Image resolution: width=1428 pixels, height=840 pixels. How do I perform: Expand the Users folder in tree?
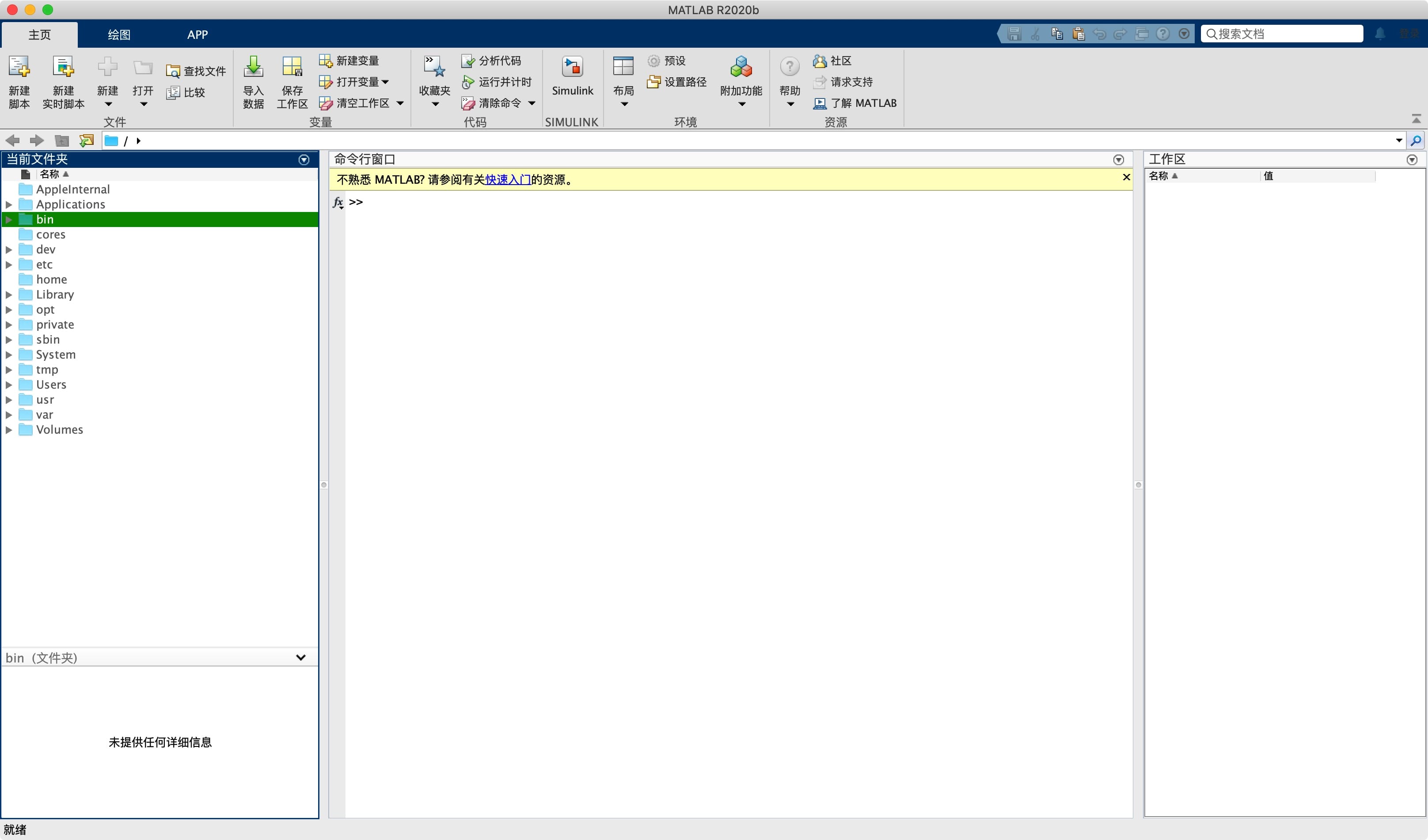point(9,385)
